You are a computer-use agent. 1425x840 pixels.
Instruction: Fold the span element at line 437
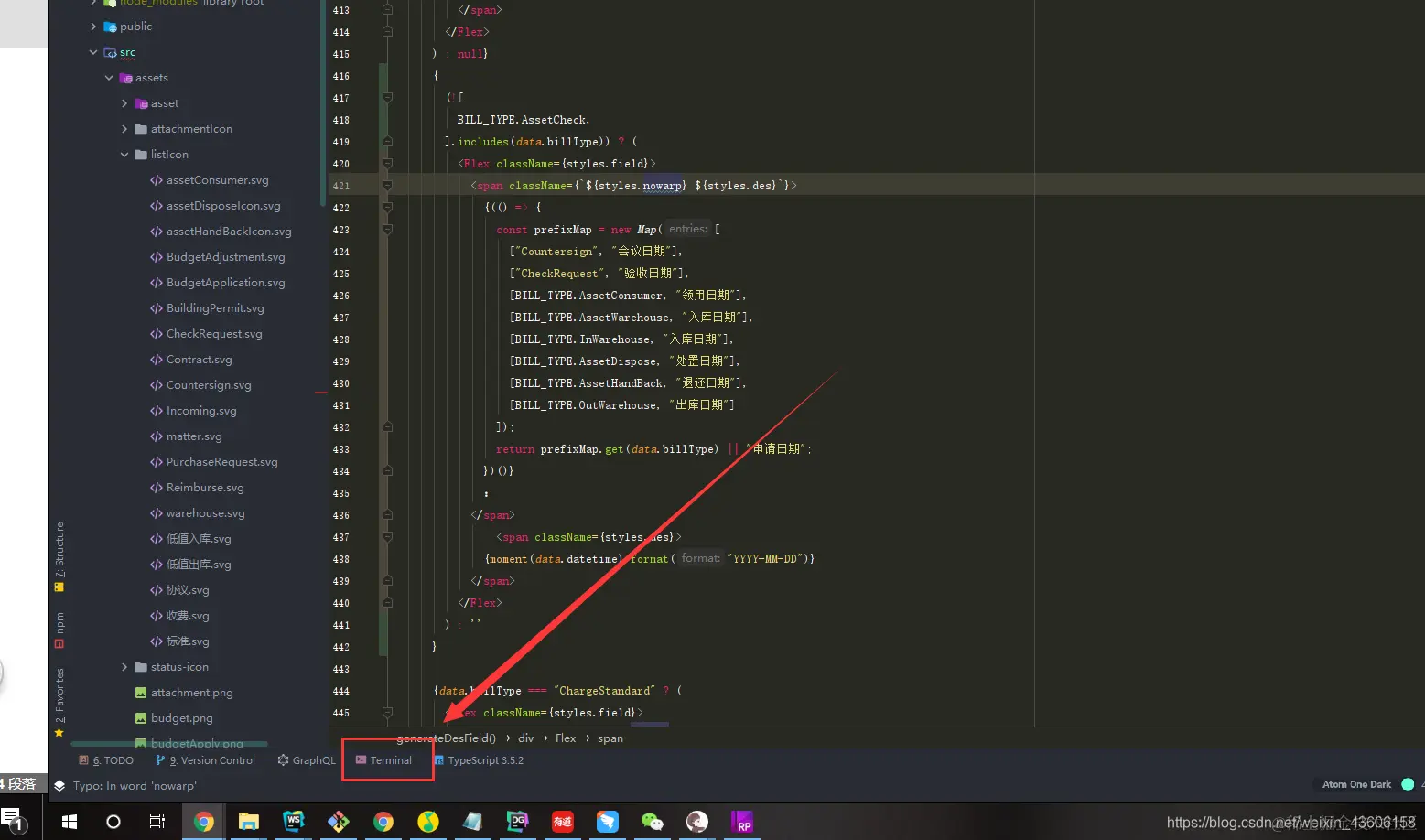point(387,537)
